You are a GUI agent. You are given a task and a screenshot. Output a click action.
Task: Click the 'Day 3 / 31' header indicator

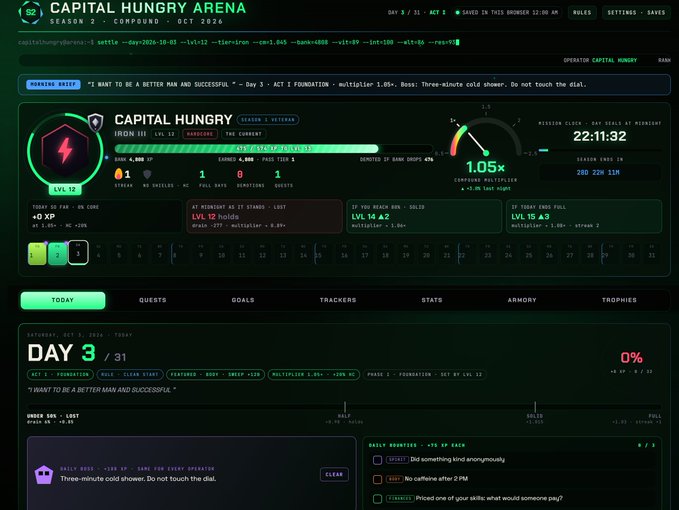(404, 13)
